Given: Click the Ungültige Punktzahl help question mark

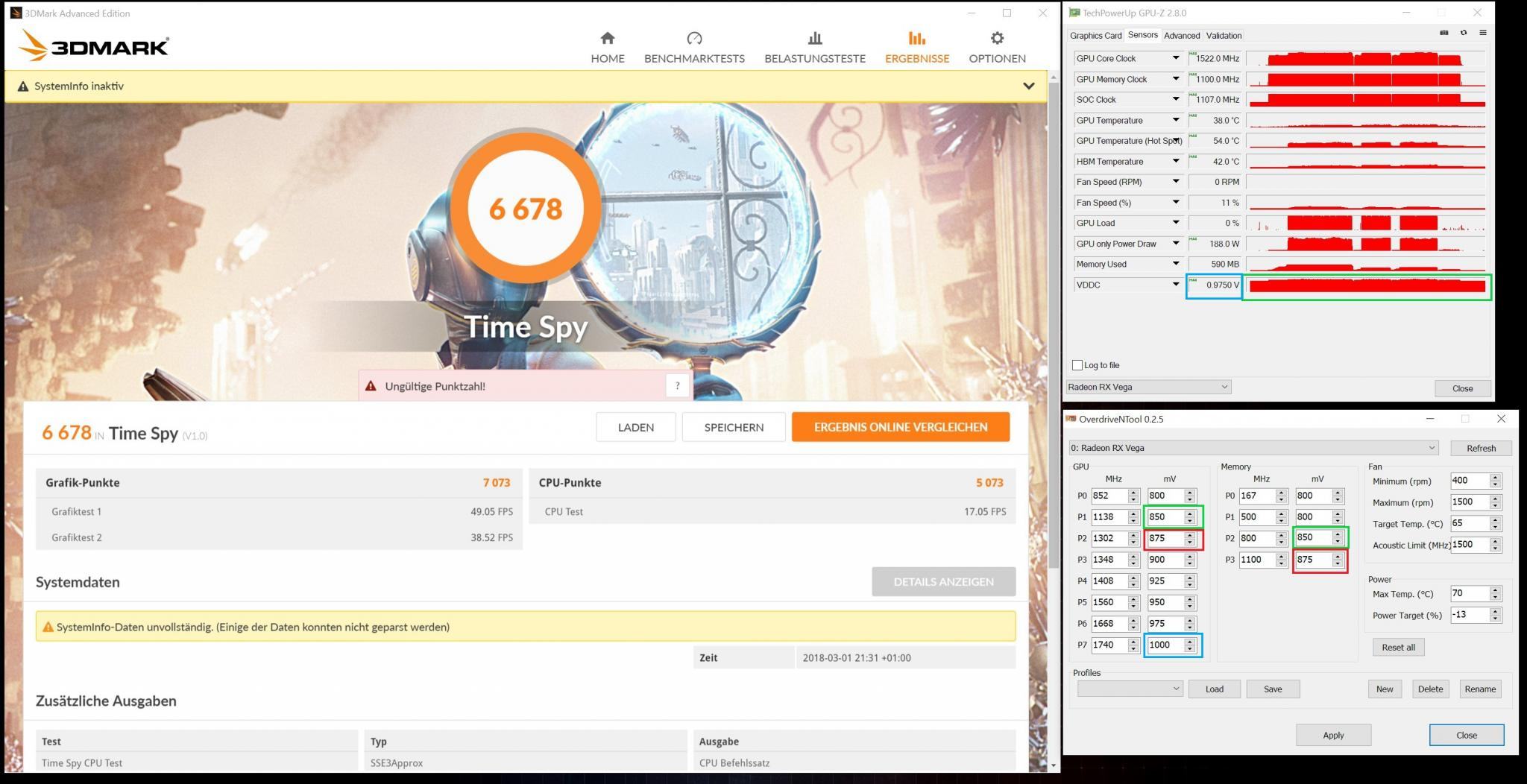Looking at the screenshot, I should [x=677, y=385].
